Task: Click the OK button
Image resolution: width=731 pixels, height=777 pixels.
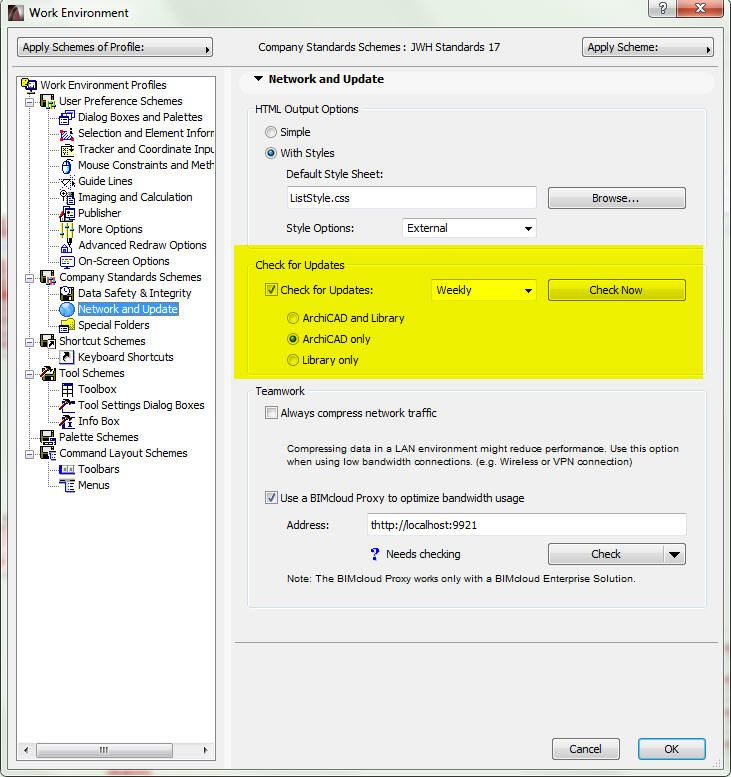Action: tap(672, 749)
